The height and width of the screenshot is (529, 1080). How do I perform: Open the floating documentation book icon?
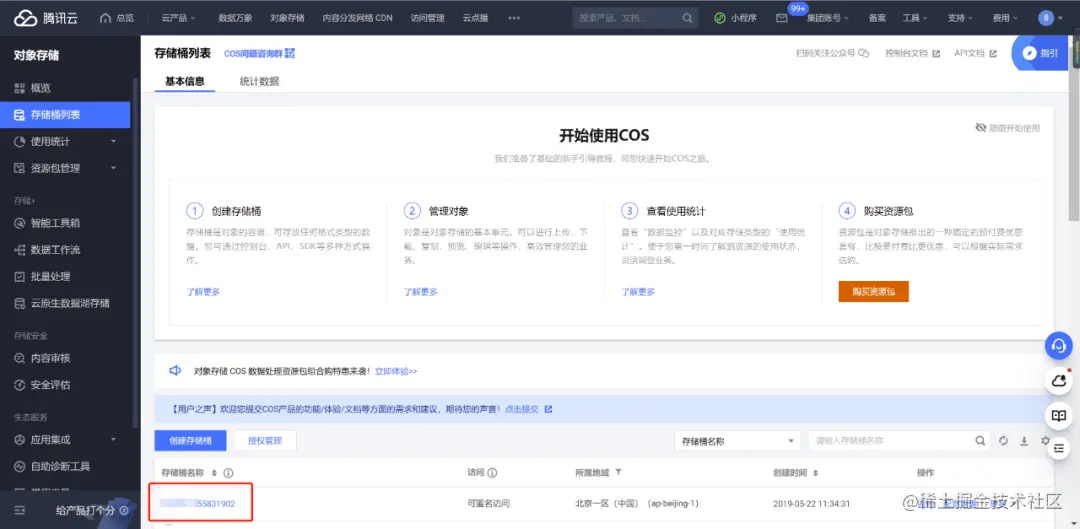pyautogui.click(x=1059, y=415)
